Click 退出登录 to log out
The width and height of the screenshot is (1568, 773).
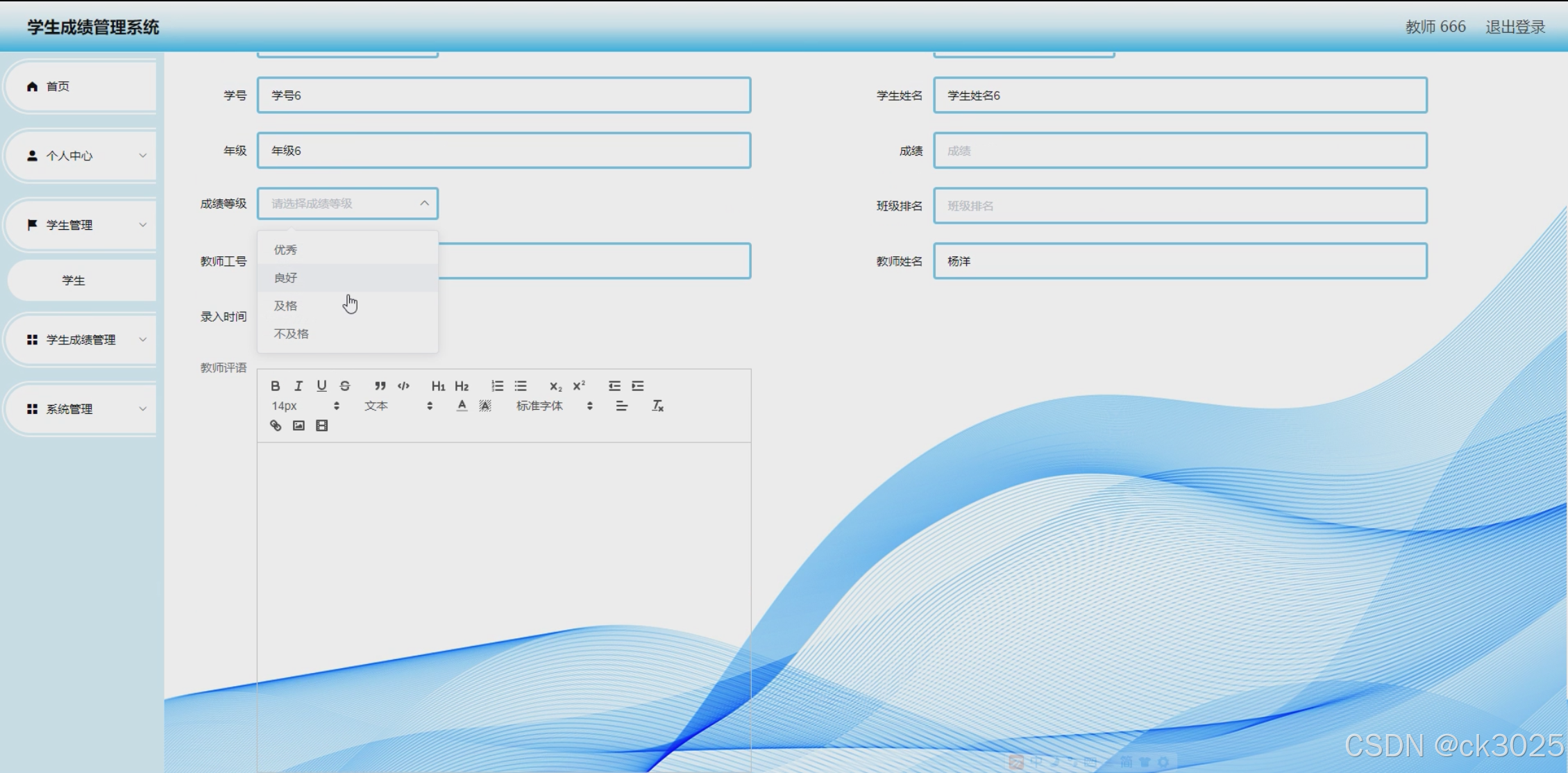(x=1515, y=27)
